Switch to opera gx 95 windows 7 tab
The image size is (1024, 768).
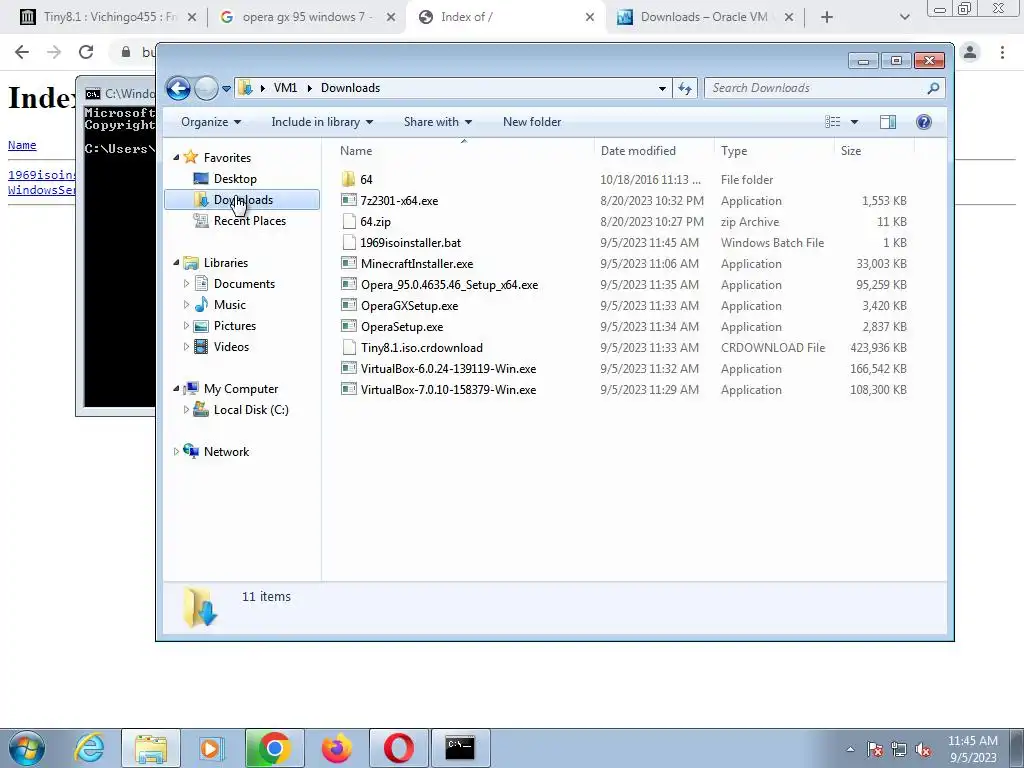pos(307,17)
